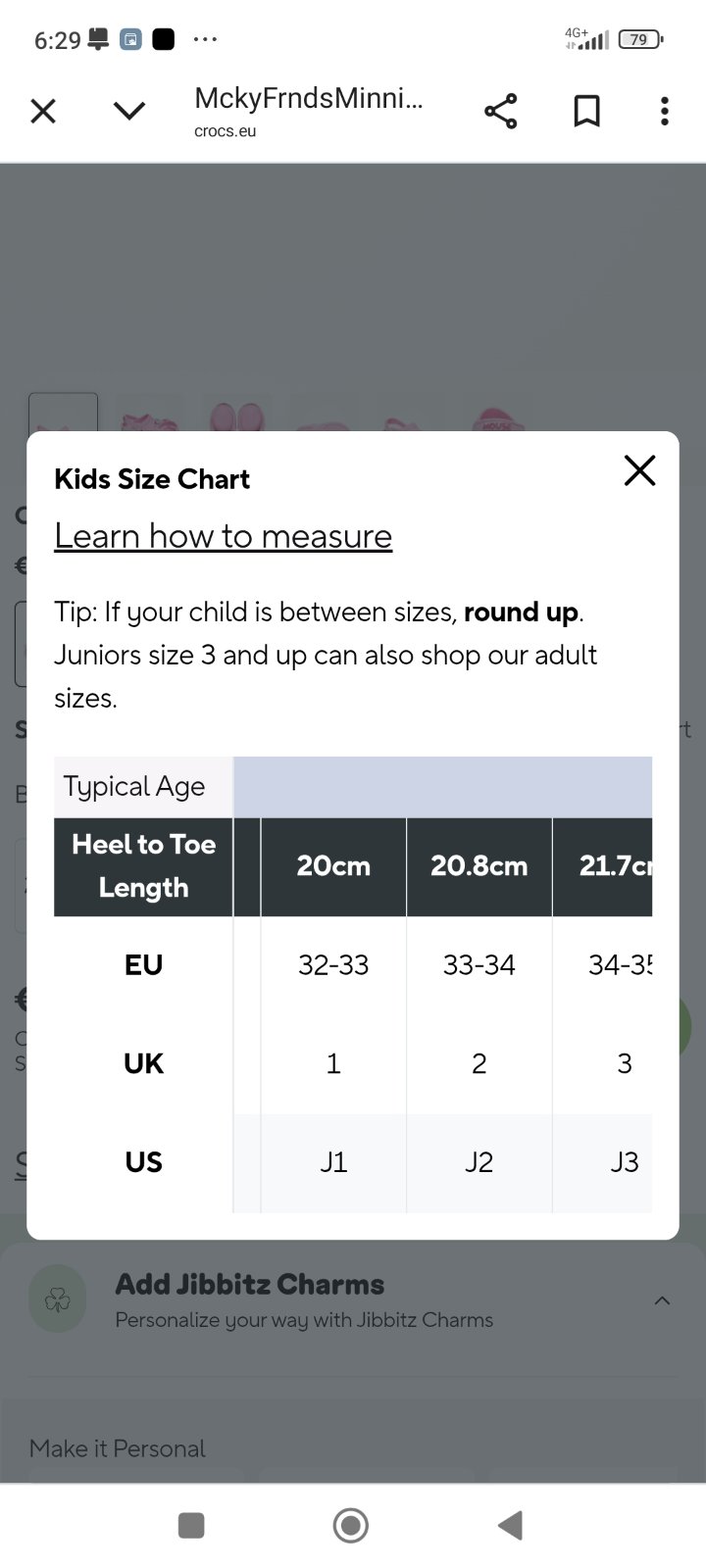Expand the browser tab dropdown chevron

tap(129, 111)
